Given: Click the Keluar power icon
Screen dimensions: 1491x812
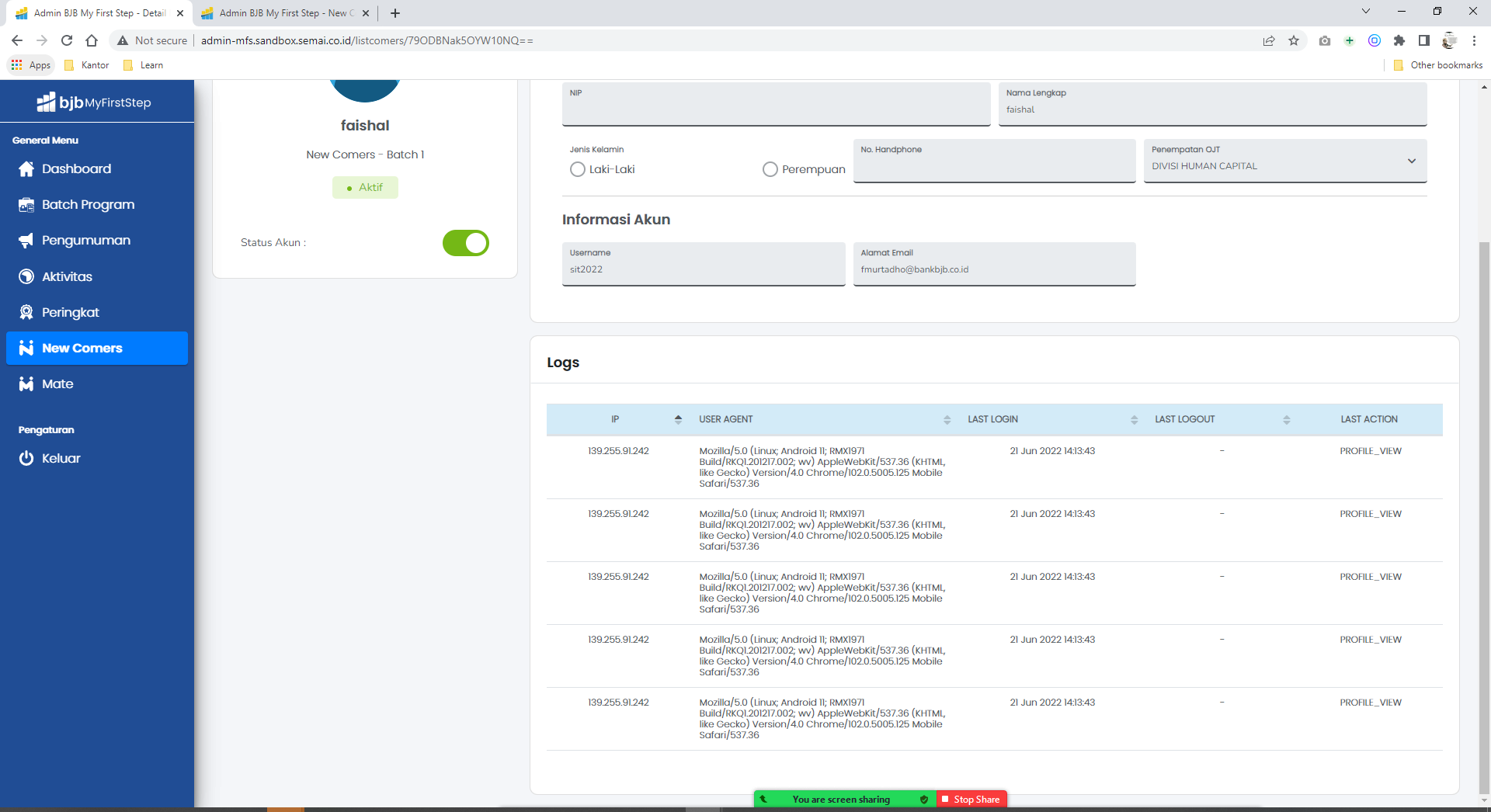Looking at the screenshot, I should 26,458.
